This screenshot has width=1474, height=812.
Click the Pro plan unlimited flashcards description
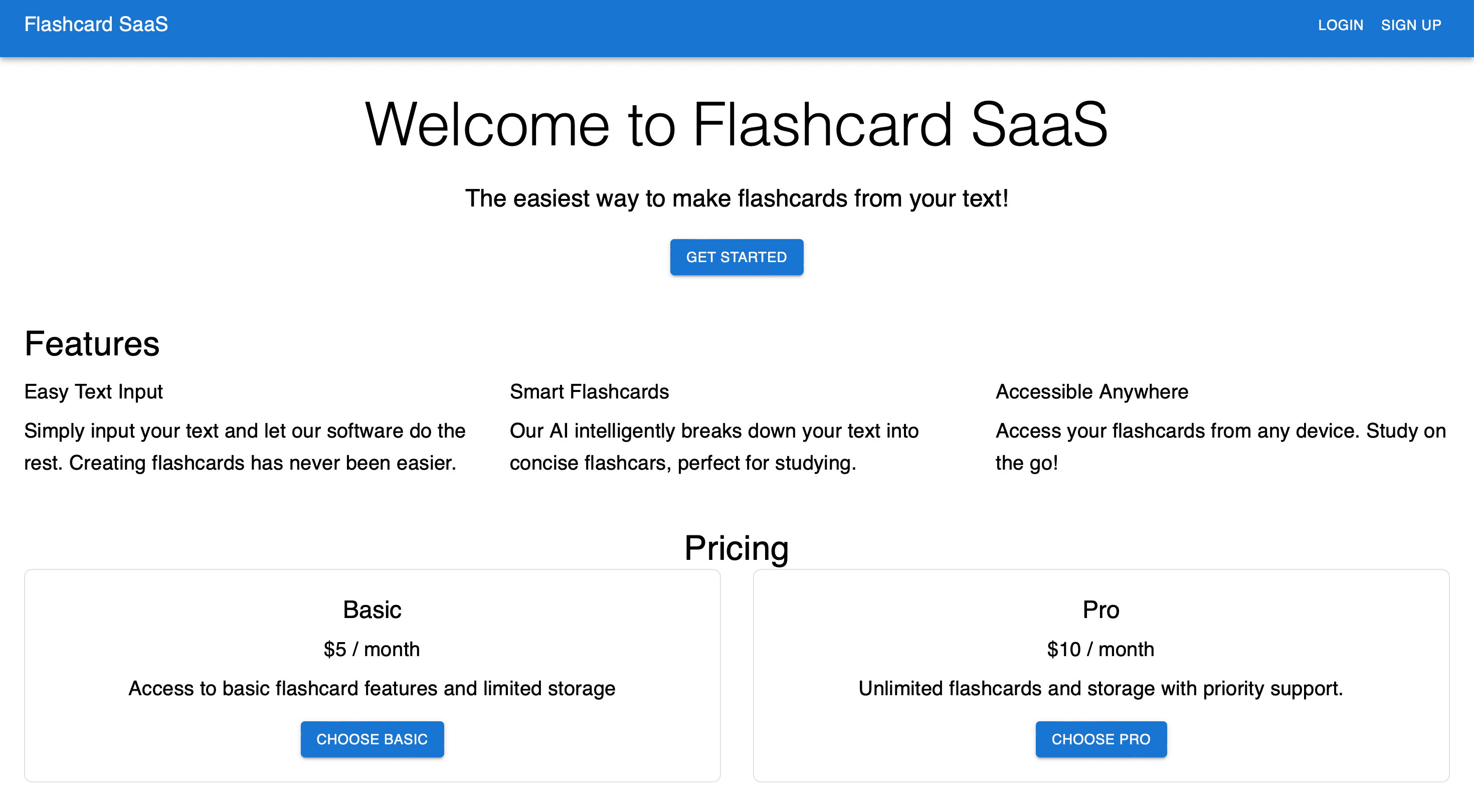(x=1100, y=688)
